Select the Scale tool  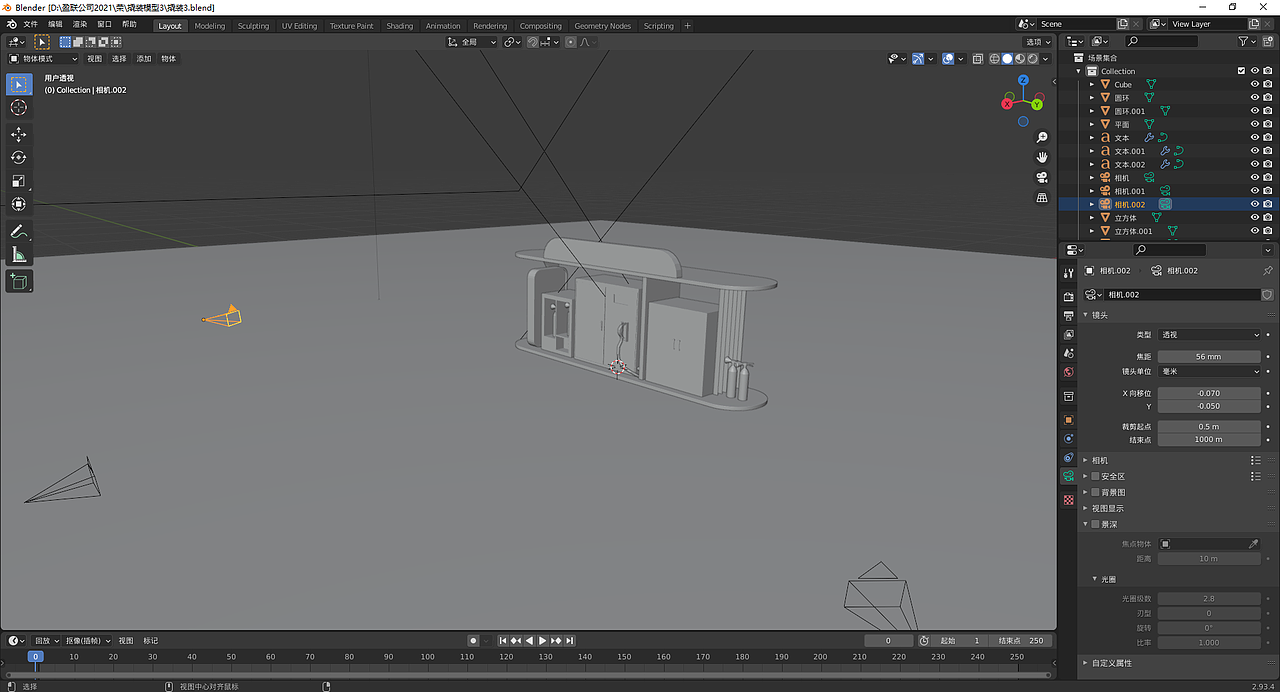point(19,181)
